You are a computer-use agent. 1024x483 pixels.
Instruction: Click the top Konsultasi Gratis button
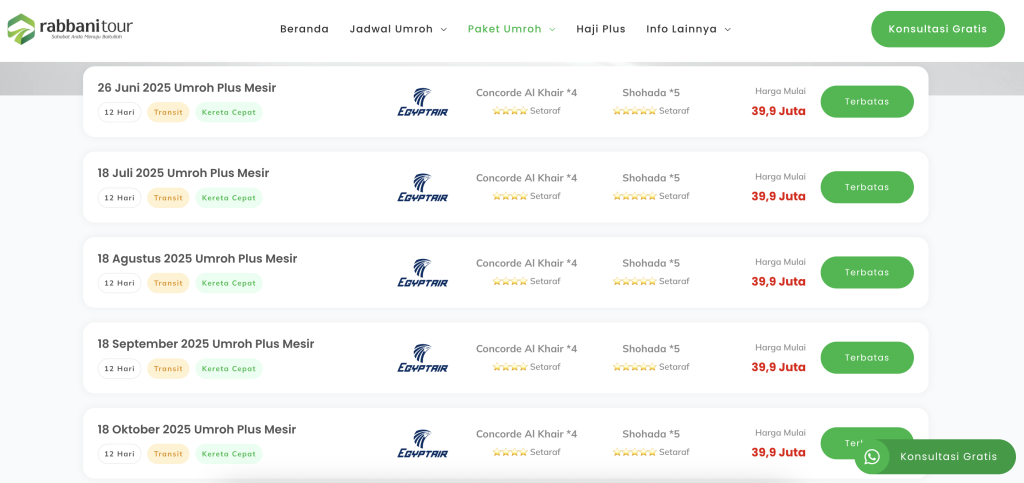(x=938, y=29)
